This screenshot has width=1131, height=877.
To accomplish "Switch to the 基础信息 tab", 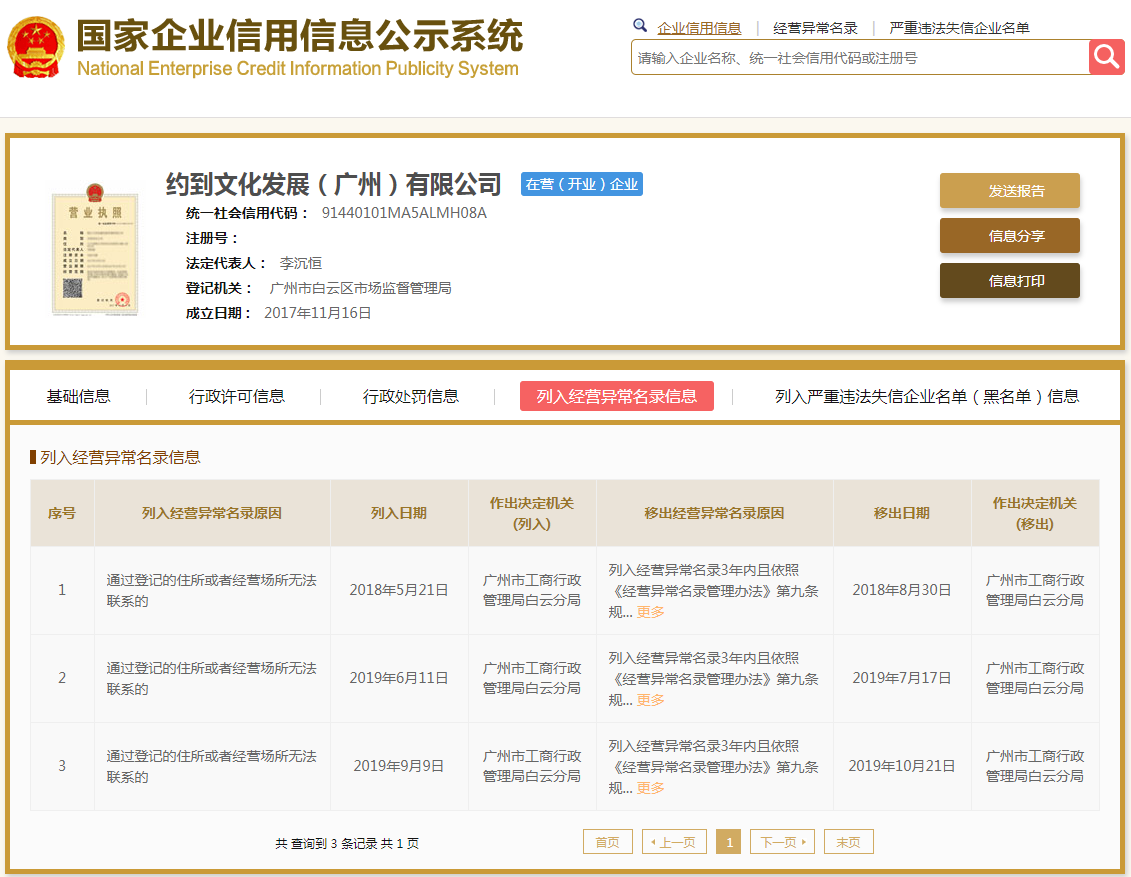I will pos(78,396).
